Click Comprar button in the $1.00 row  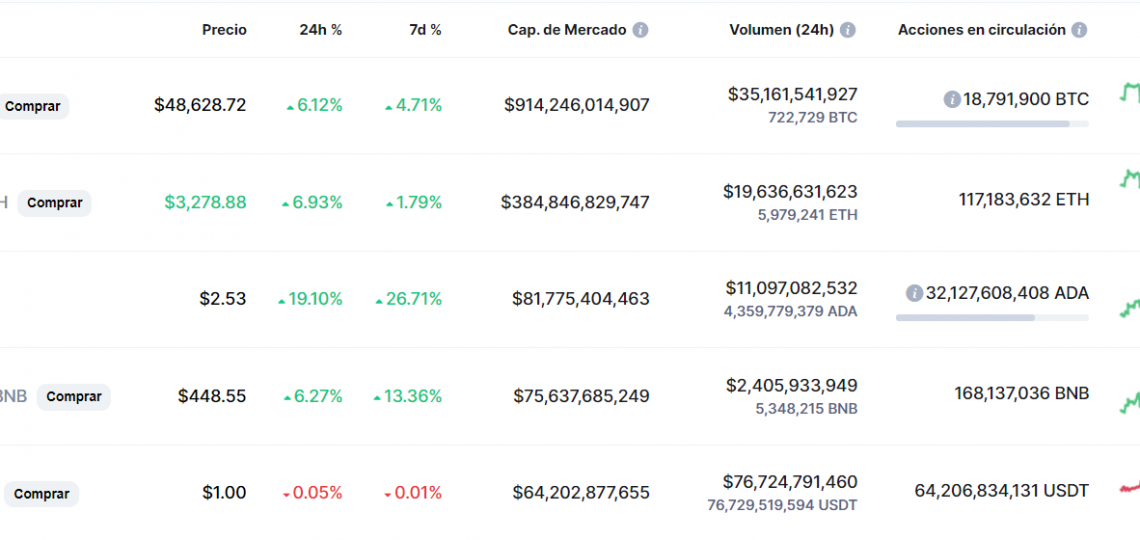[x=41, y=494]
